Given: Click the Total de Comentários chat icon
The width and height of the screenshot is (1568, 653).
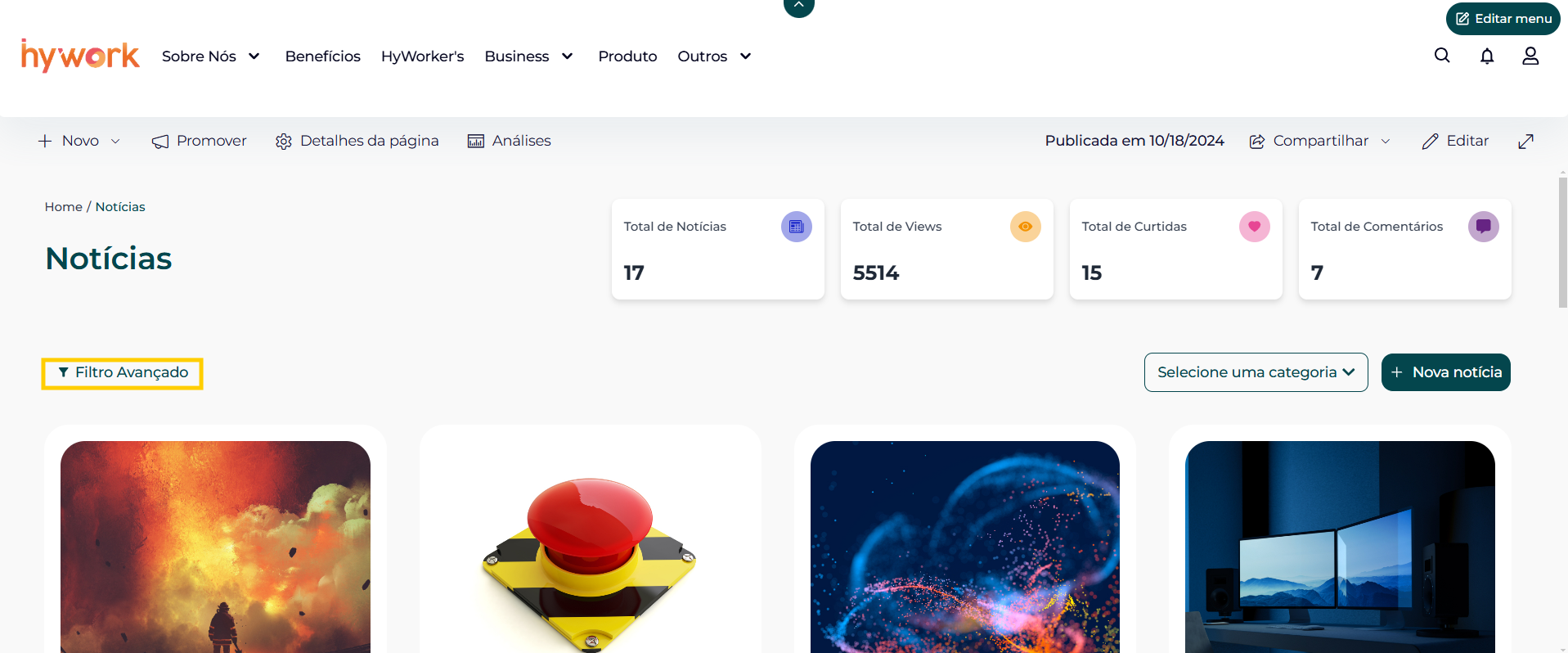Looking at the screenshot, I should [x=1483, y=227].
